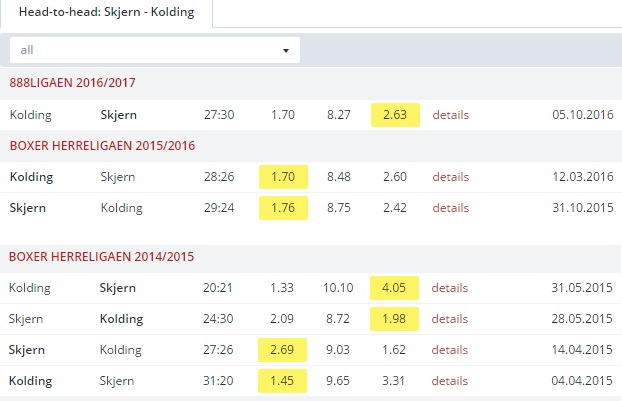Click the highlighted 1.70 odds for Kolding
The image size is (622, 401).
coord(283,177)
